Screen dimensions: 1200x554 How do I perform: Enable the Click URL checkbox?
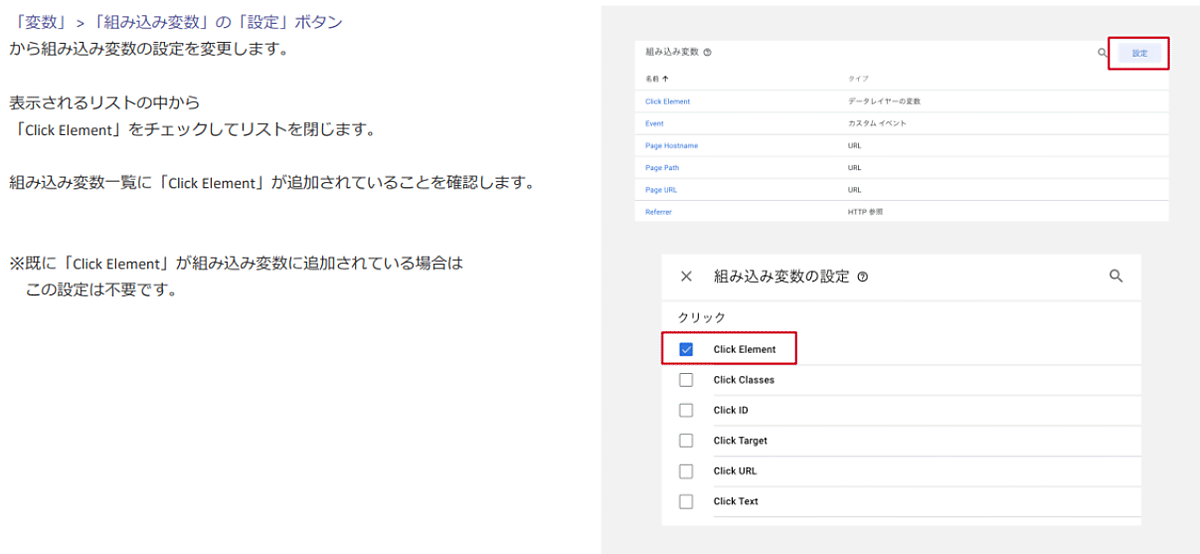click(686, 471)
